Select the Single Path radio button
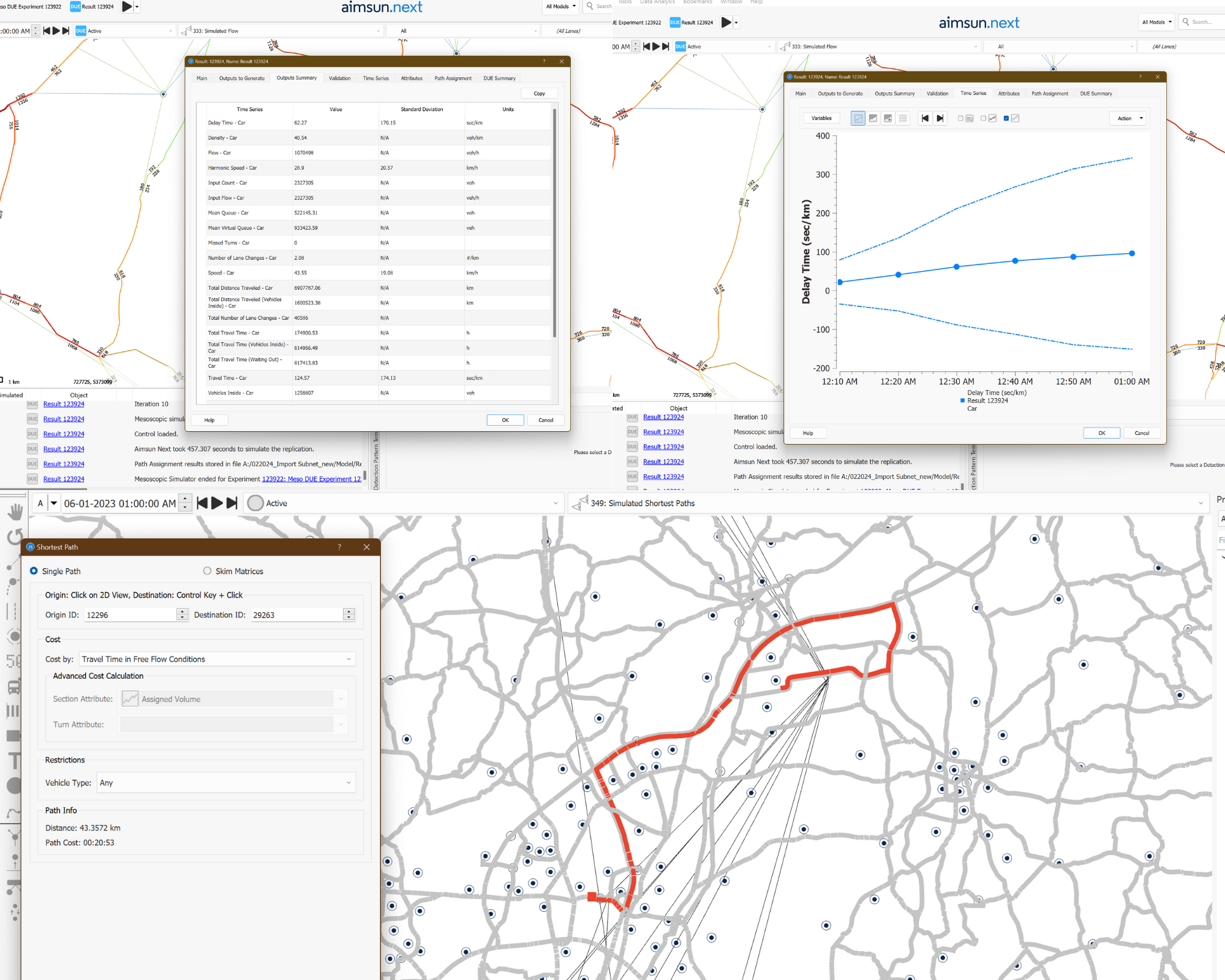The height and width of the screenshot is (980, 1225). [x=34, y=571]
